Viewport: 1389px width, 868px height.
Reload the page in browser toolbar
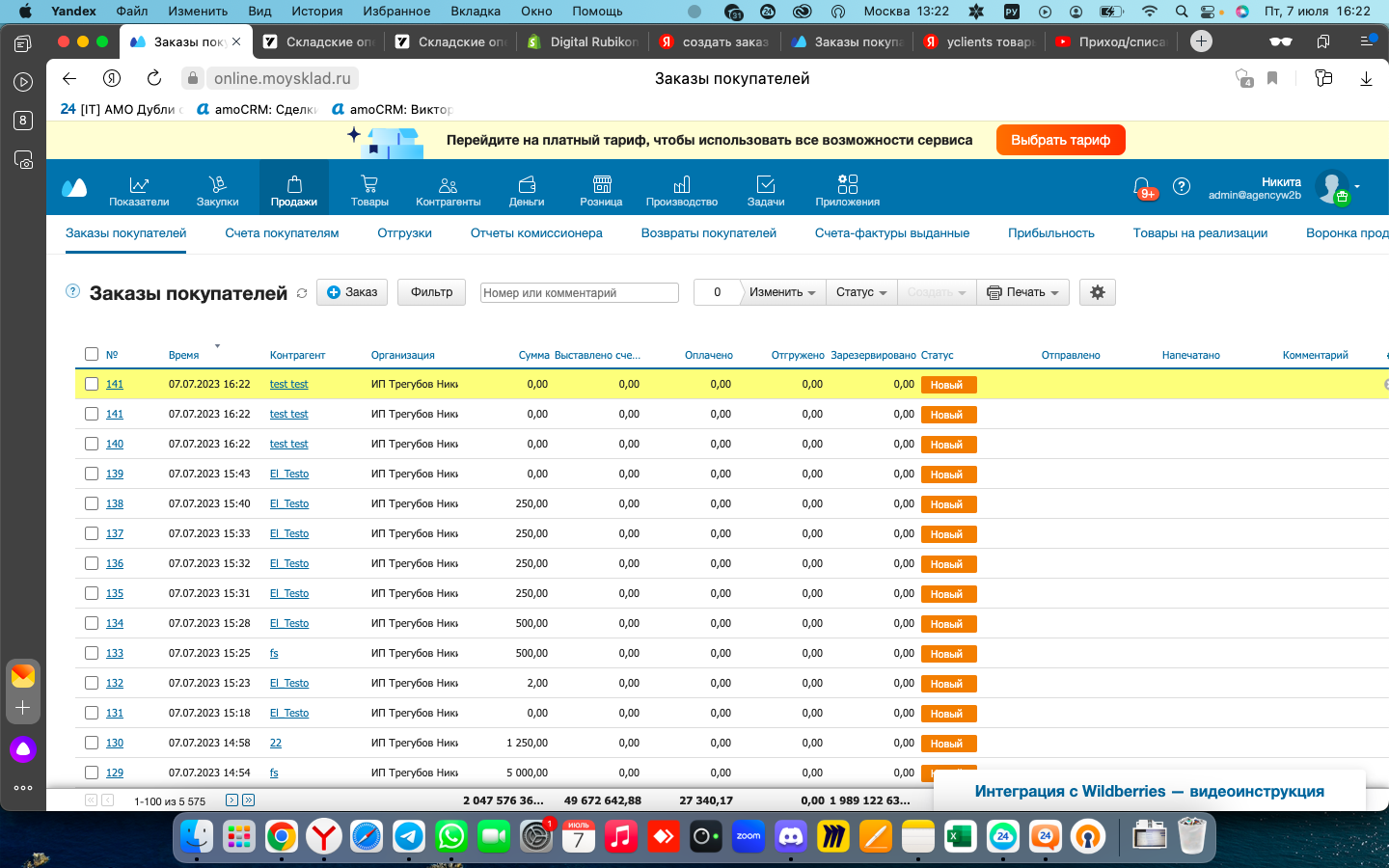click(x=154, y=78)
